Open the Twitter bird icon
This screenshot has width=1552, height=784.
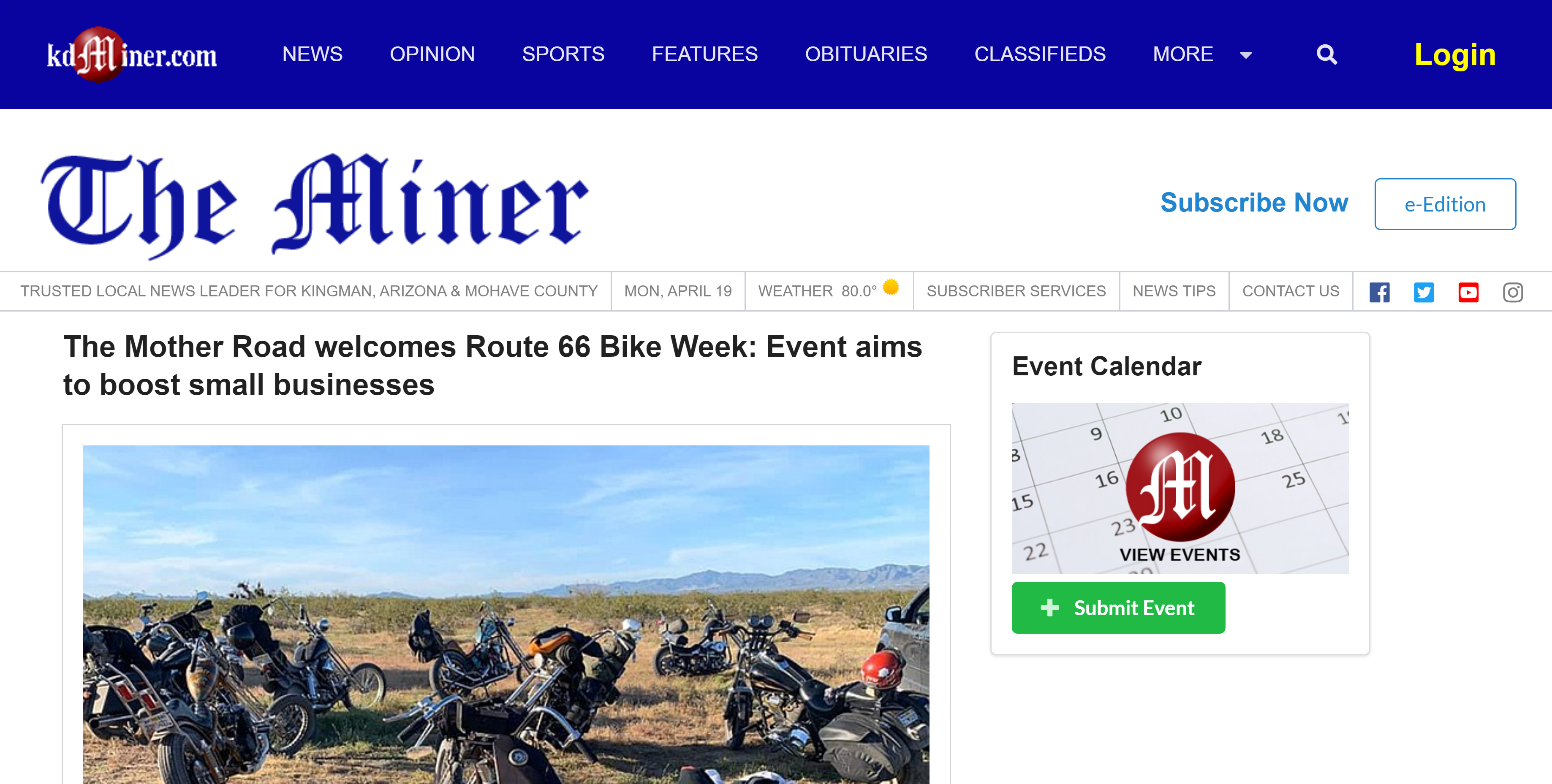point(1424,292)
